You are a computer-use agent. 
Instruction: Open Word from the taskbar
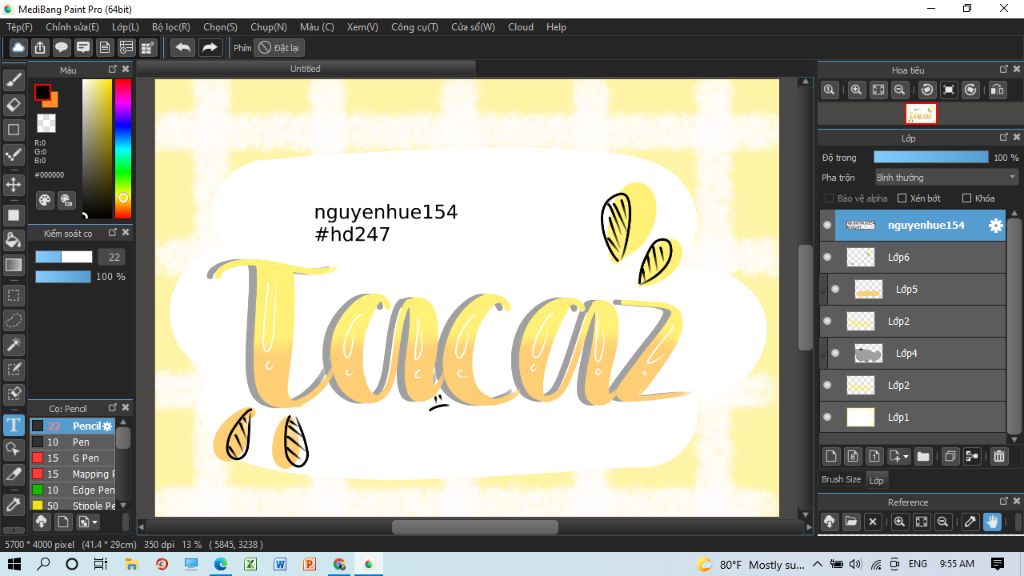coord(280,564)
